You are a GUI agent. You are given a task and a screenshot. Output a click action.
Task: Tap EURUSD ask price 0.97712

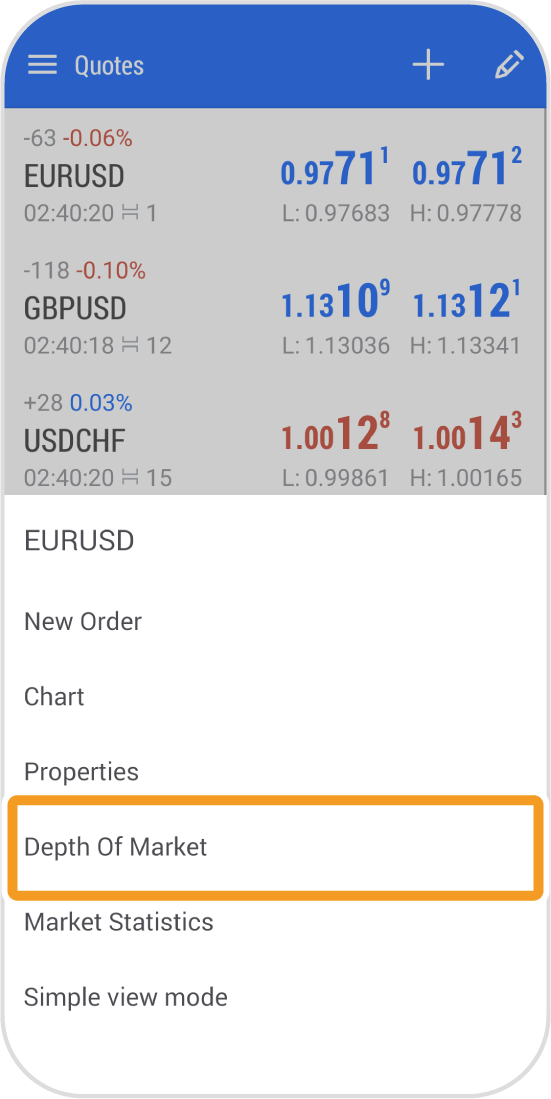pos(467,170)
